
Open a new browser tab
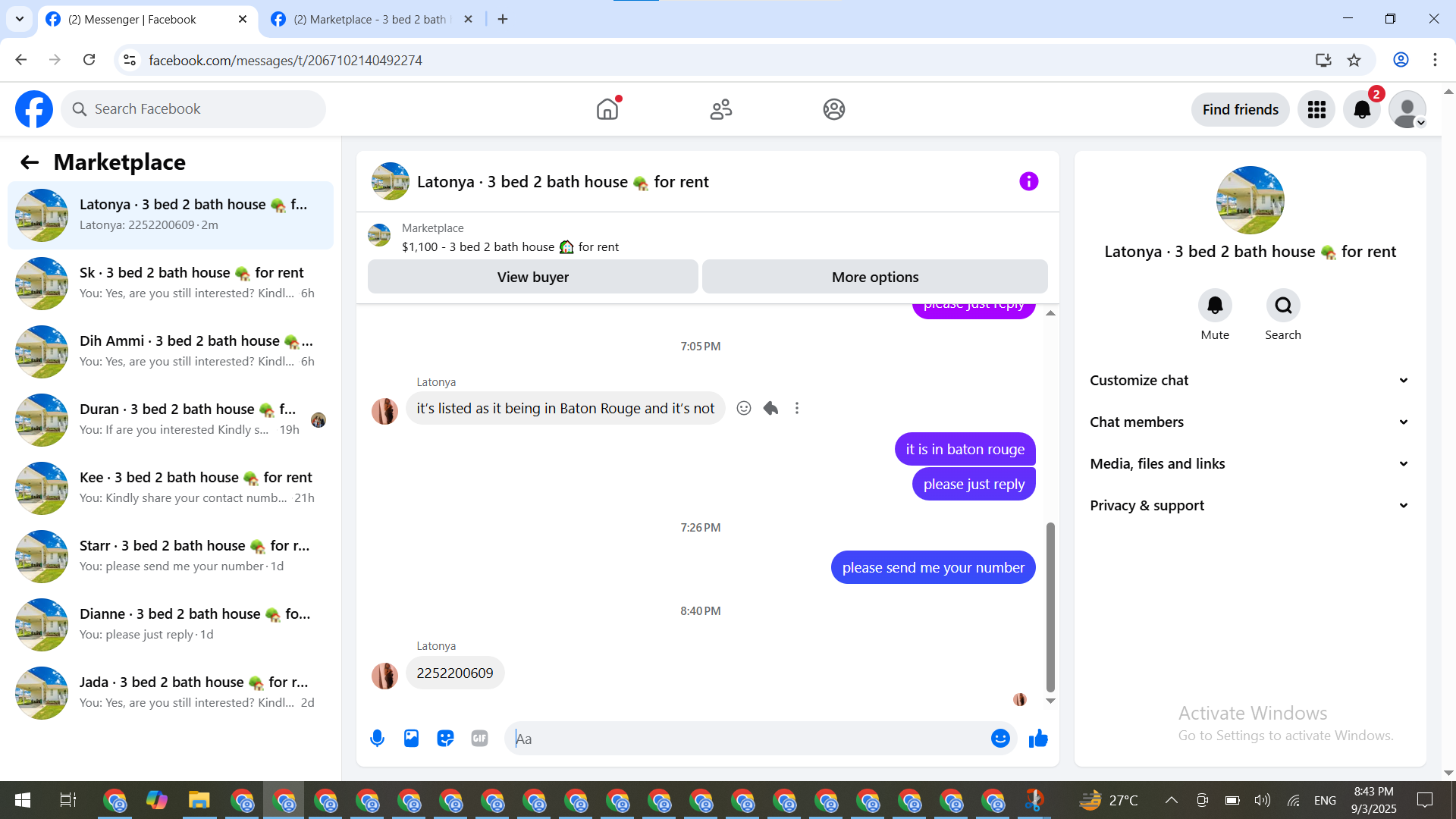[503, 19]
